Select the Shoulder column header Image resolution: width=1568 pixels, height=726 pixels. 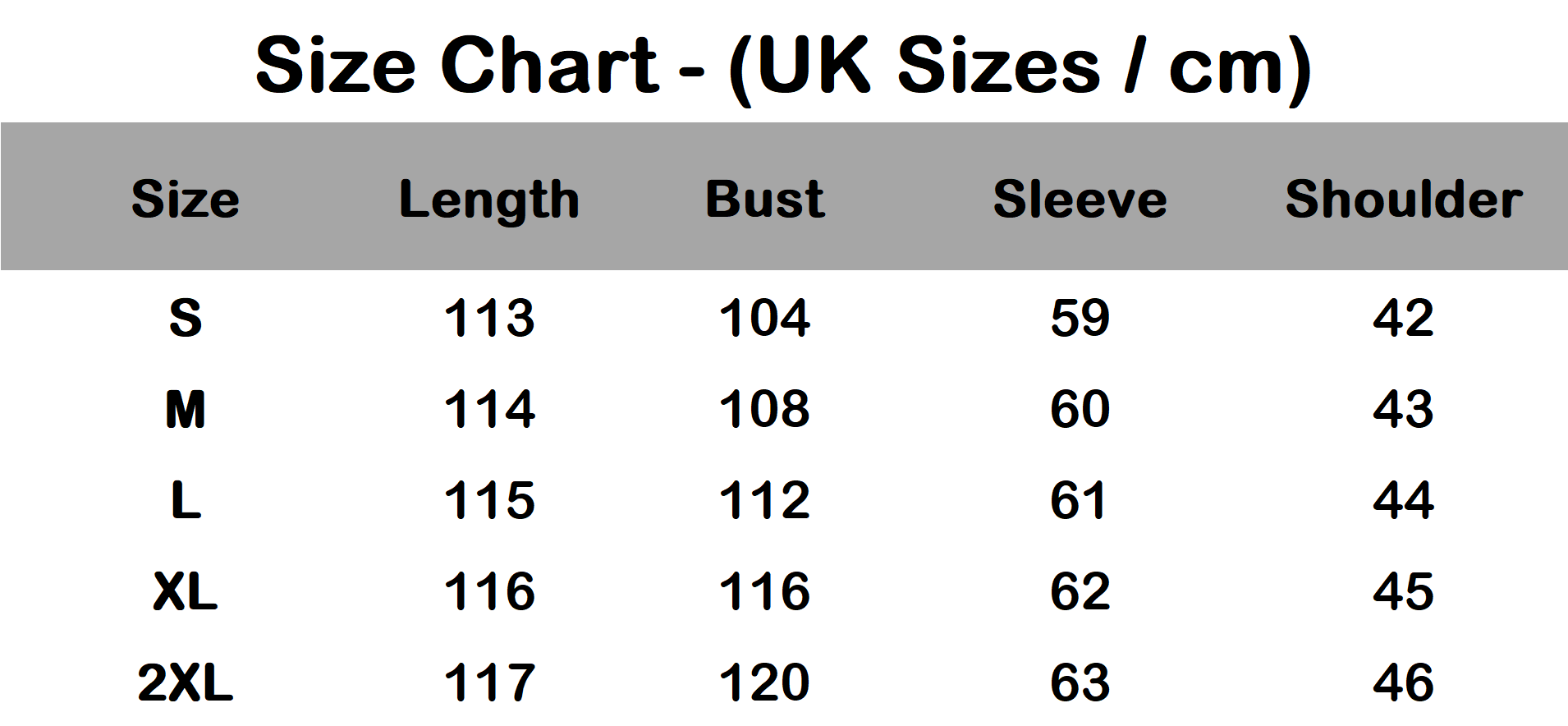(1404, 200)
